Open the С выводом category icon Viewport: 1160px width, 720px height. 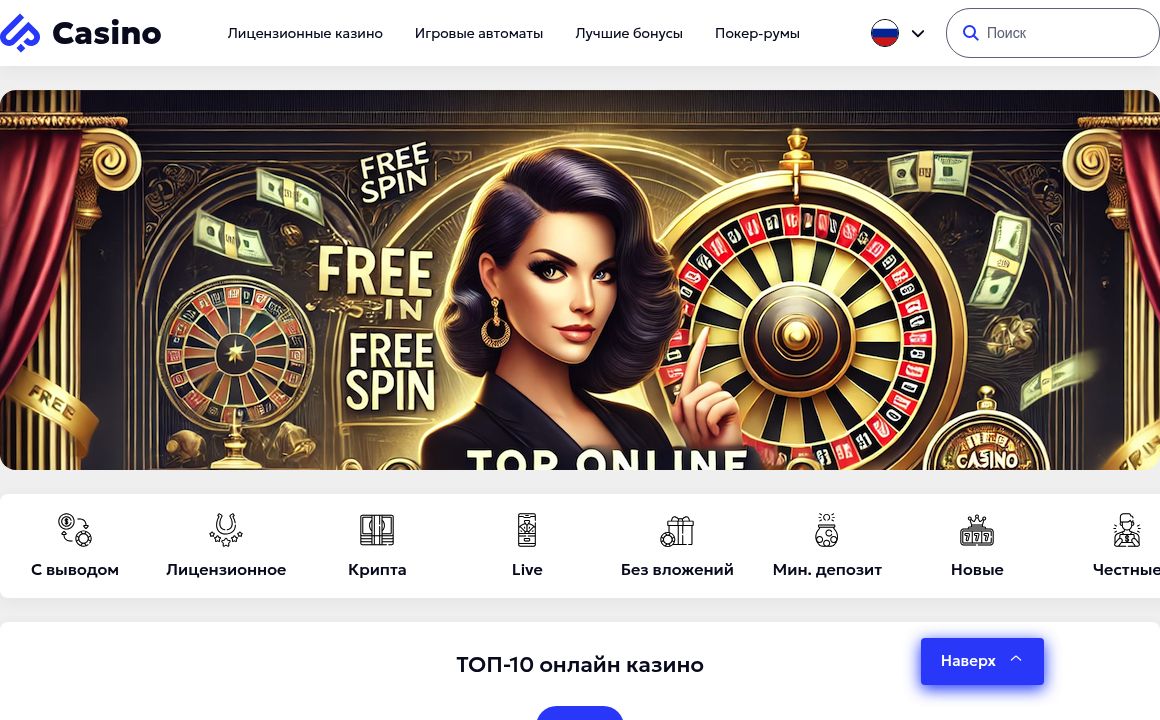[x=75, y=530]
